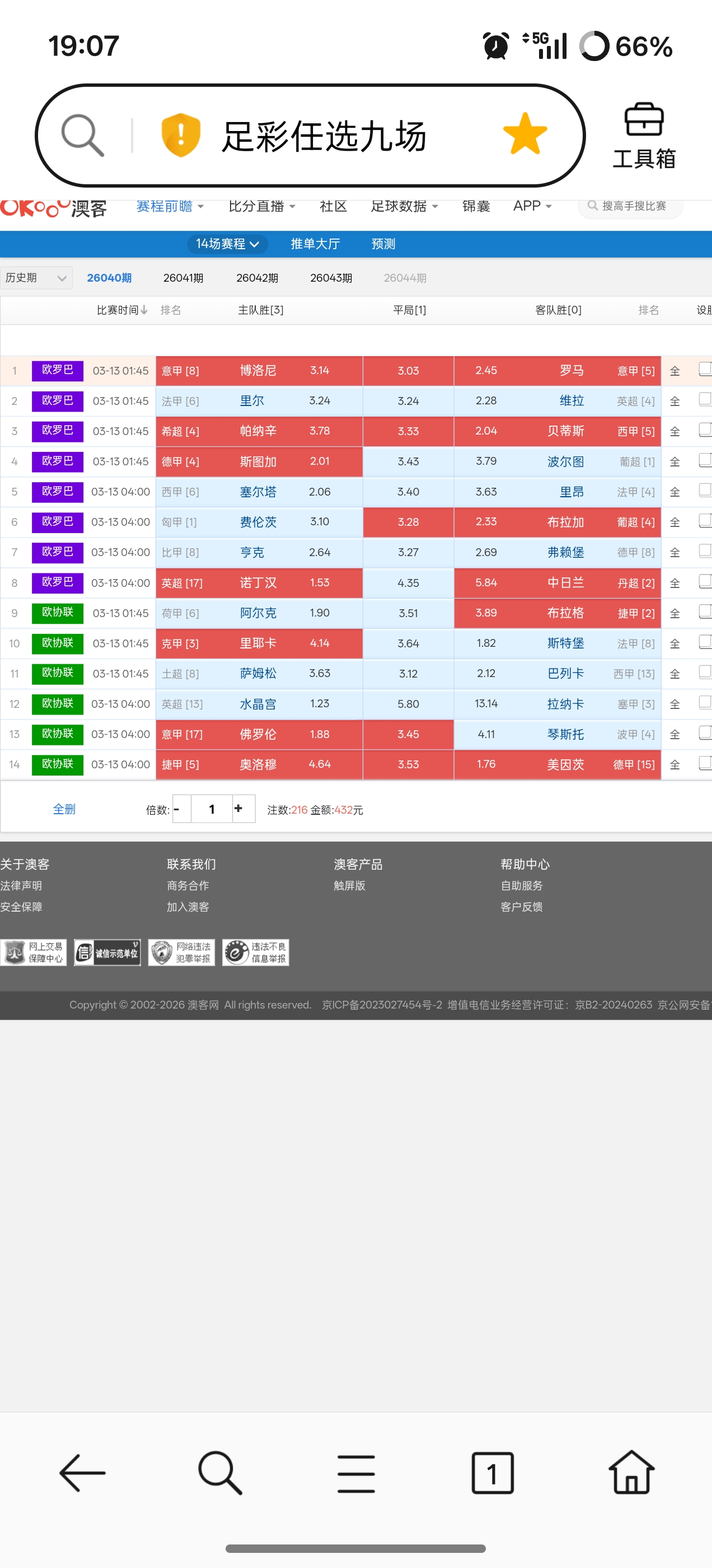Tap the star bookmark icon
Viewport: 712px width, 1568px height.
pyautogui.click(x=524, y=134)
